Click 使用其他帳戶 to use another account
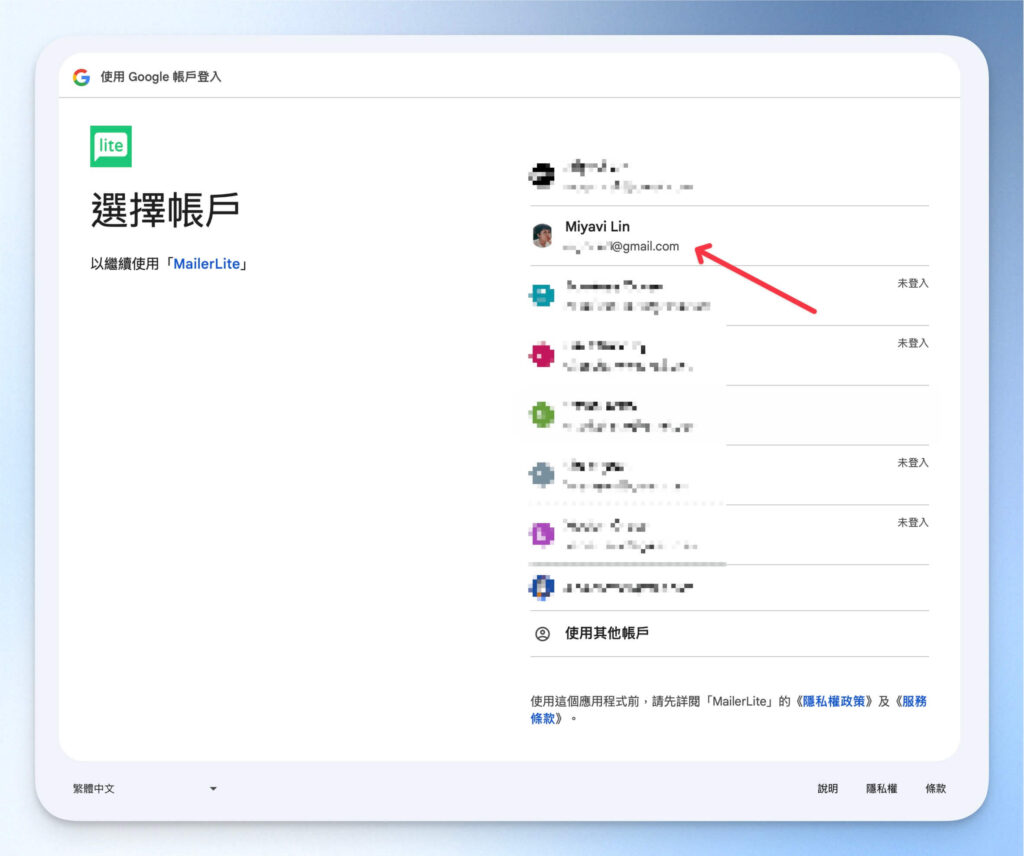The image size is (1024, 856). [729, 633]
